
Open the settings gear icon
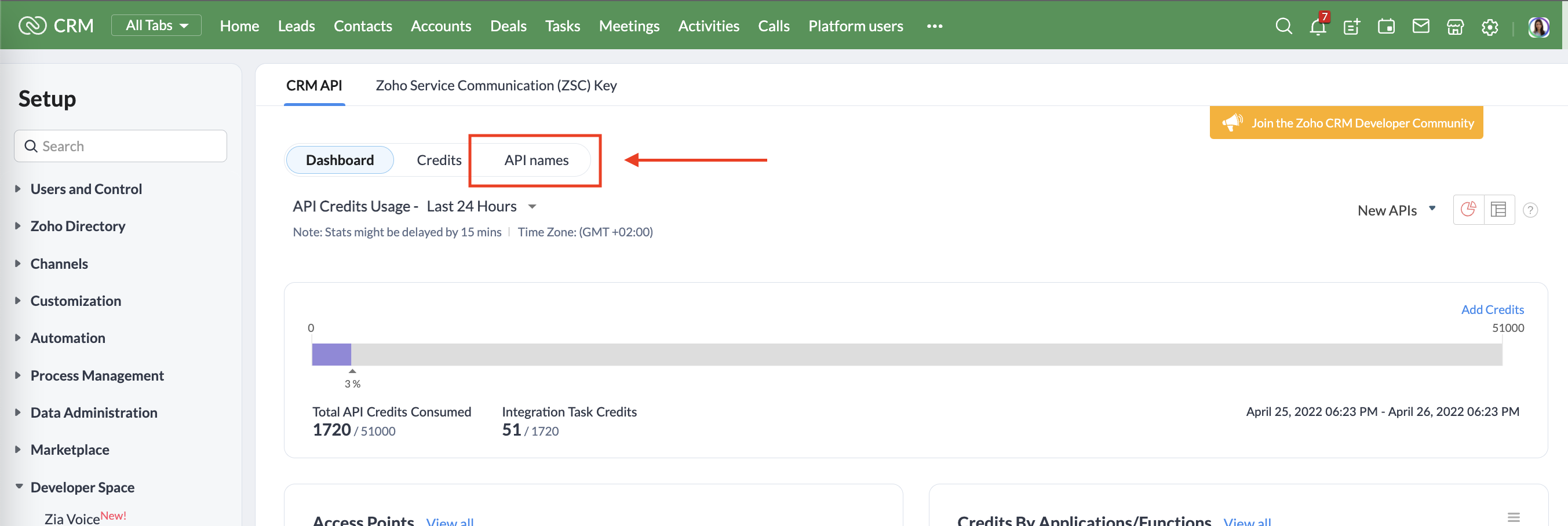pos(1489,27)
